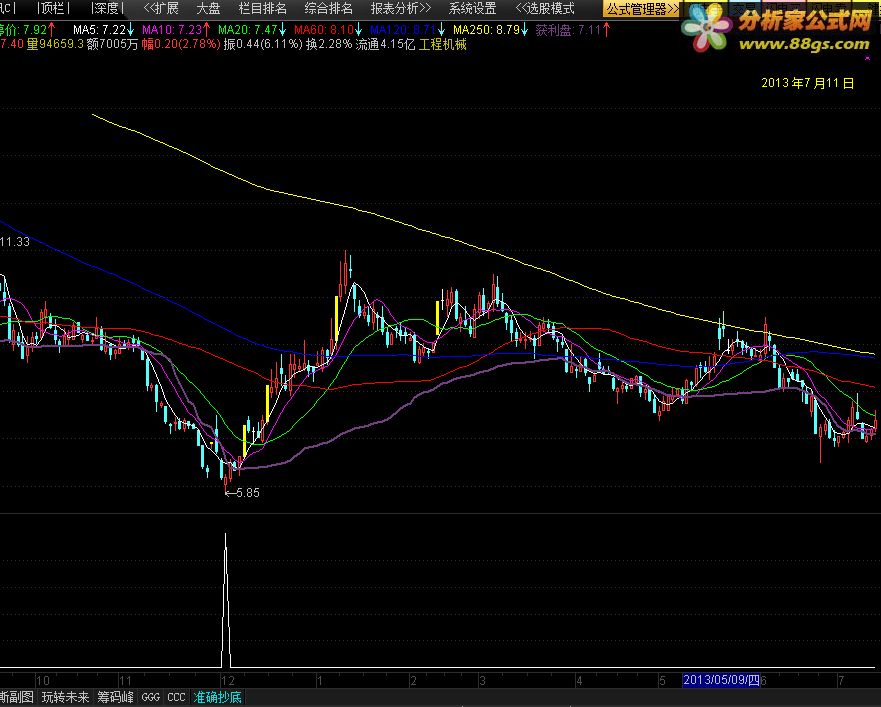Click the 额7005万 amount value
The height and width of the screenshot is (707, 881).
click(112, 44)
